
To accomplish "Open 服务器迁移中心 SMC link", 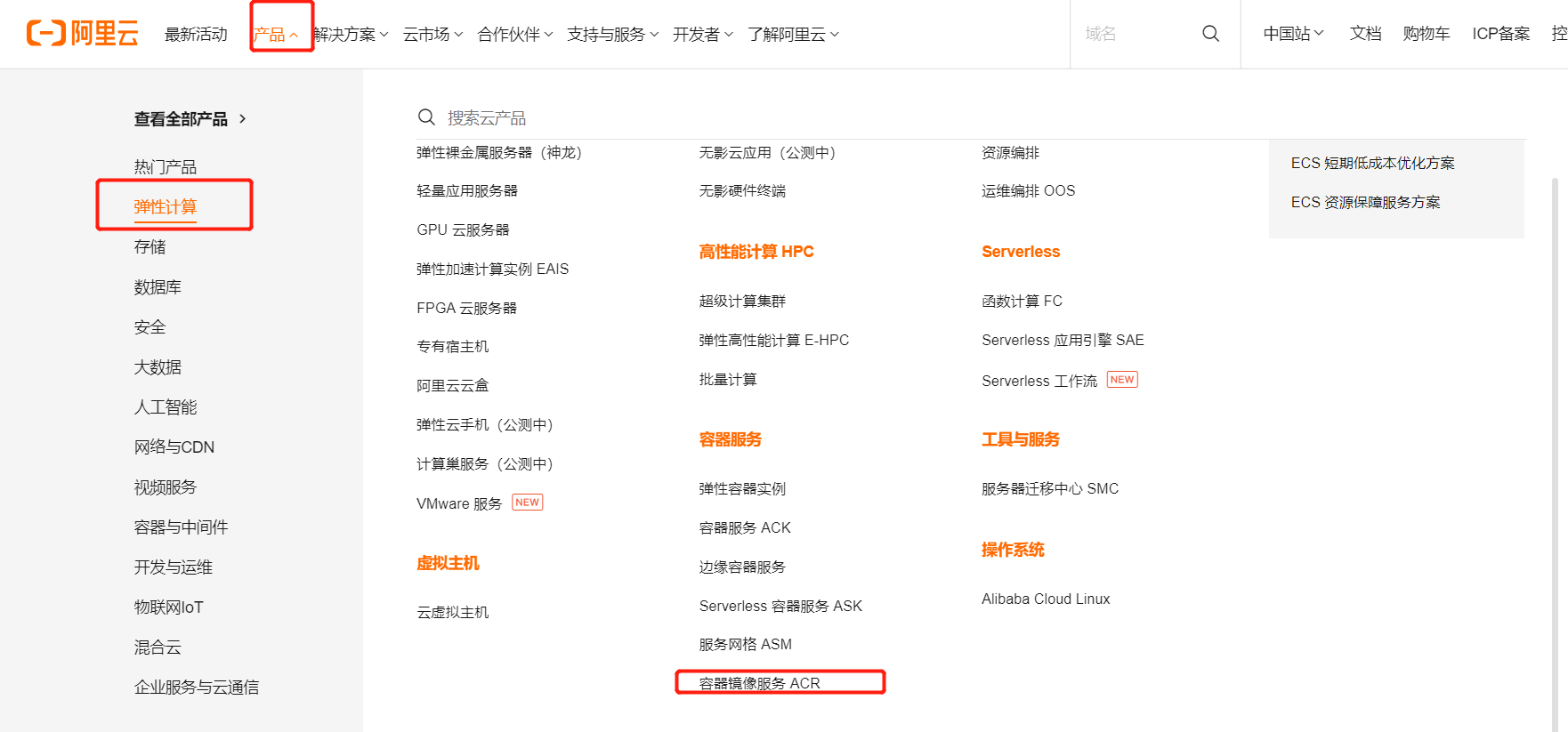I will click(1050, 488).
